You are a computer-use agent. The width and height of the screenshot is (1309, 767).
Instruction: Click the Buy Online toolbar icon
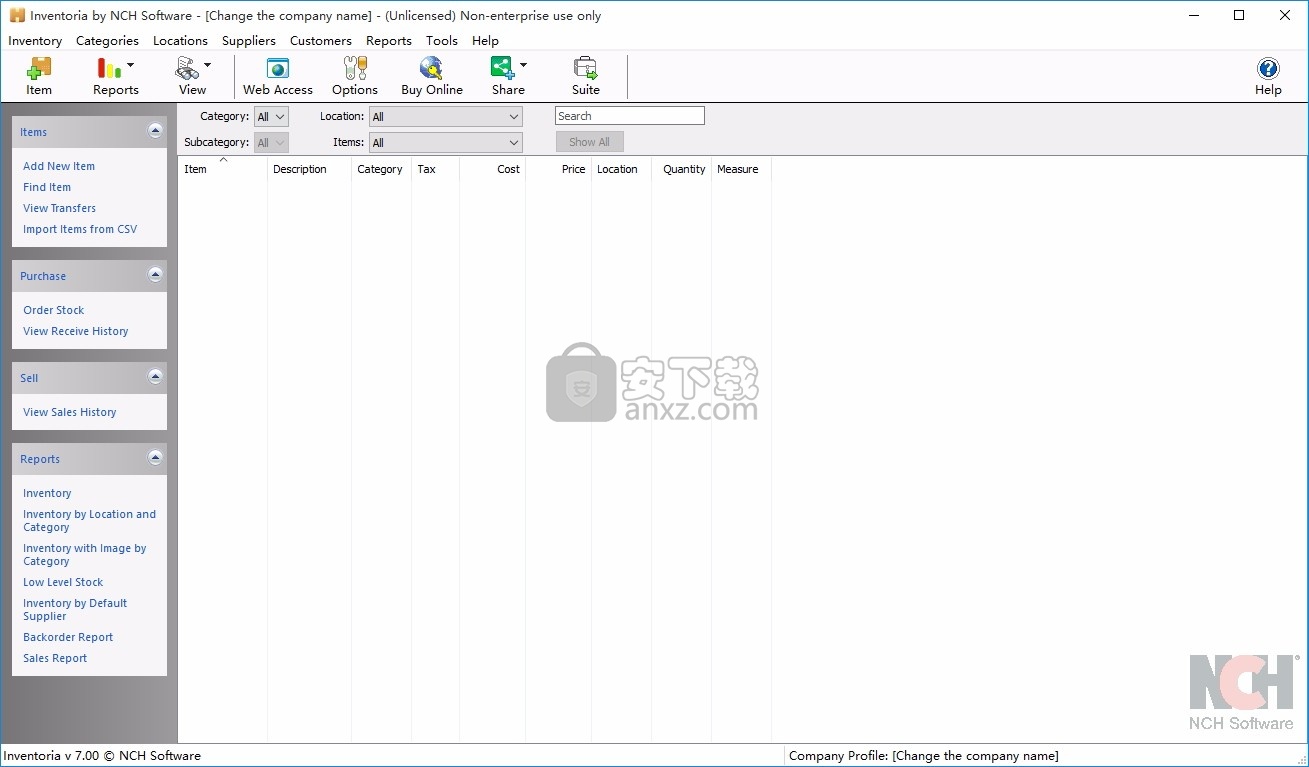coord(432,77)
